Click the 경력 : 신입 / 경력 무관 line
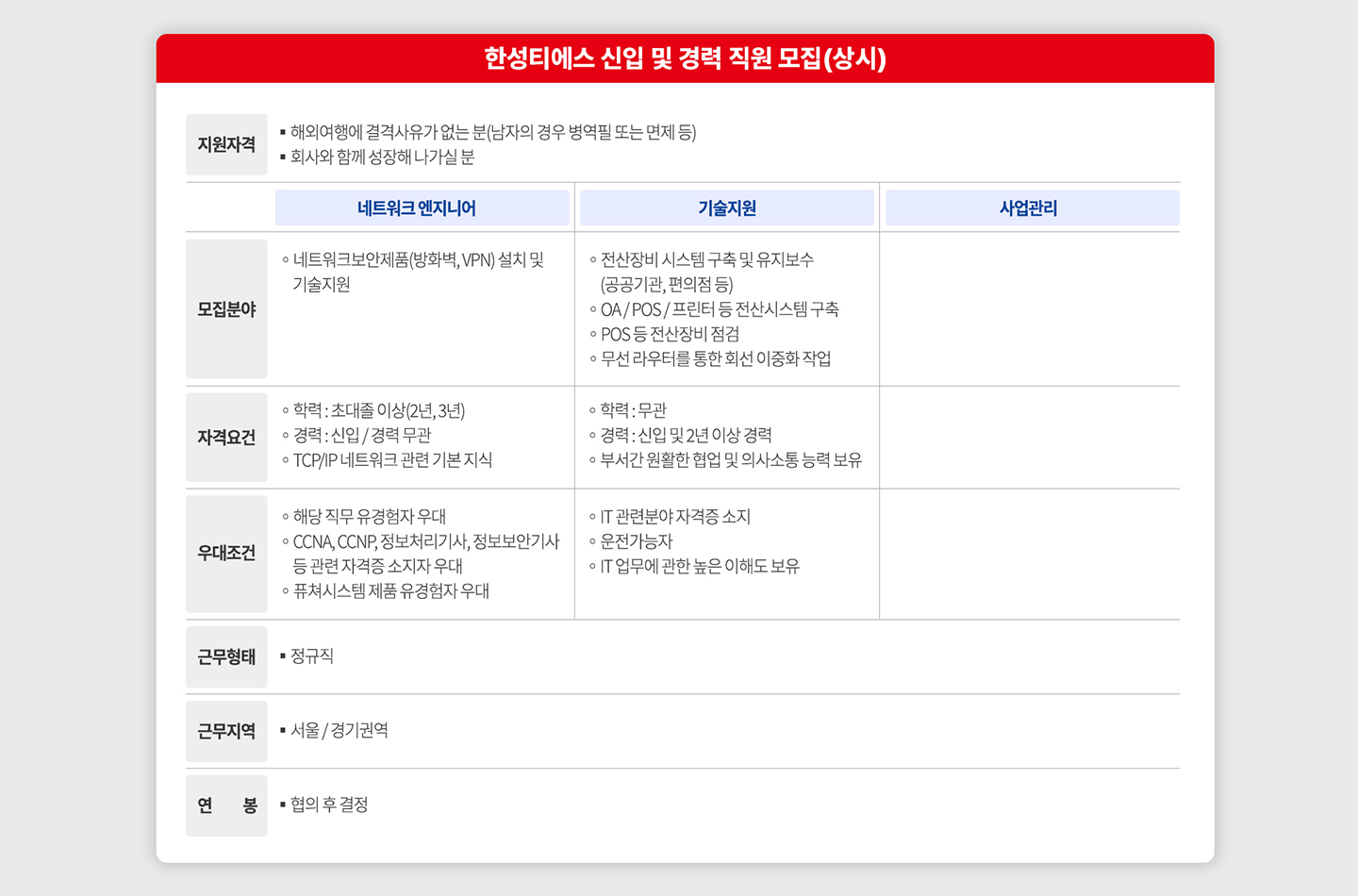This screenshot has height=896, width=1358. point(362,435)
